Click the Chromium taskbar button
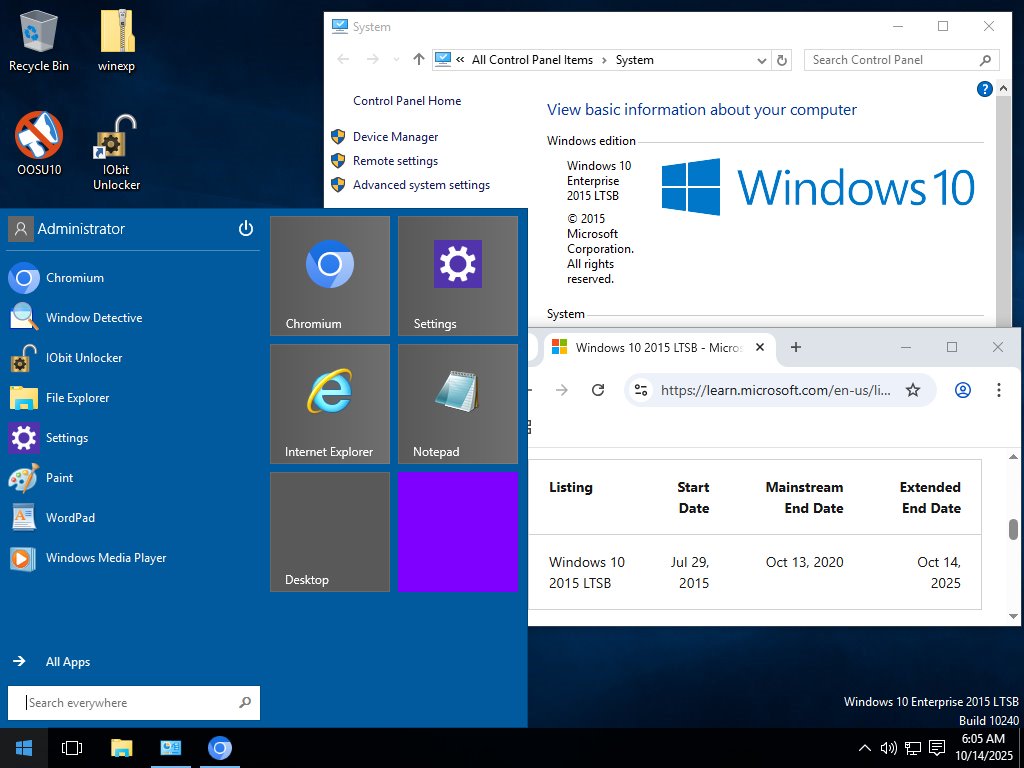This screenshot has height=768, width=1024. (x=220, y=748)
